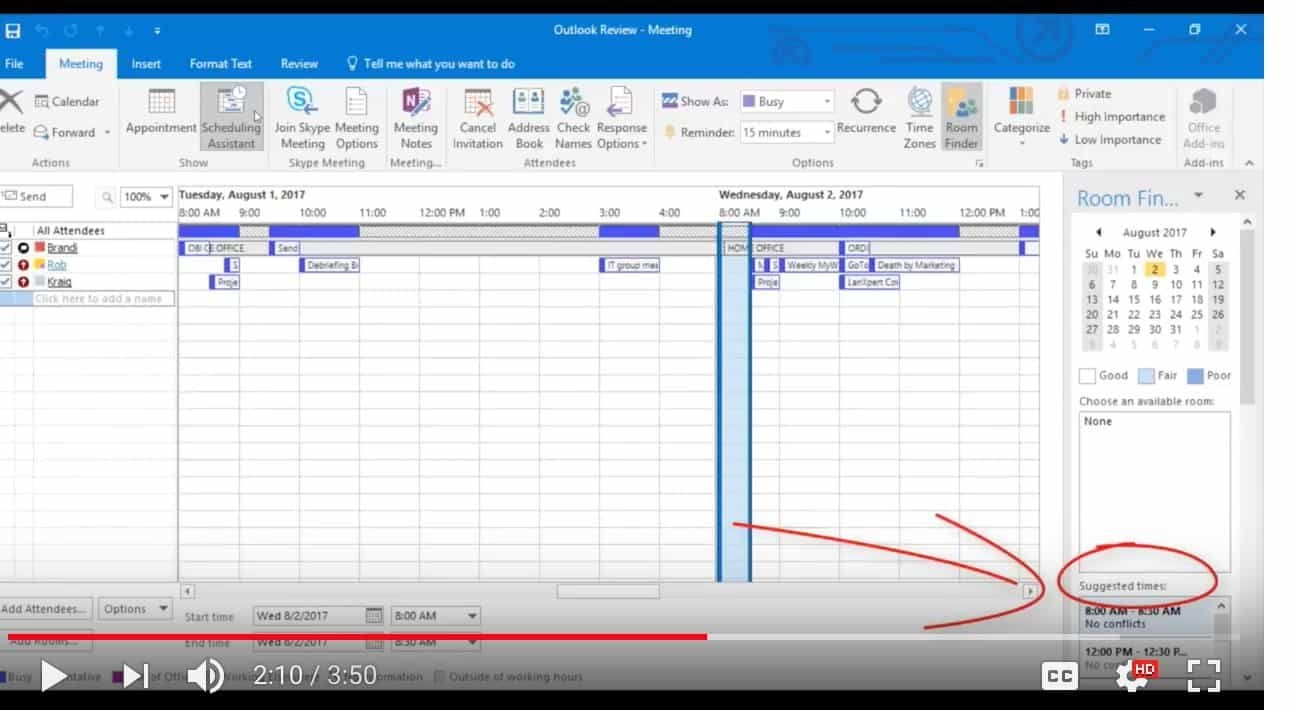Viewport: 1298px width, 710px height.
Task: Select the Meeting ribbon tab
Action: (x=81, y=63)
